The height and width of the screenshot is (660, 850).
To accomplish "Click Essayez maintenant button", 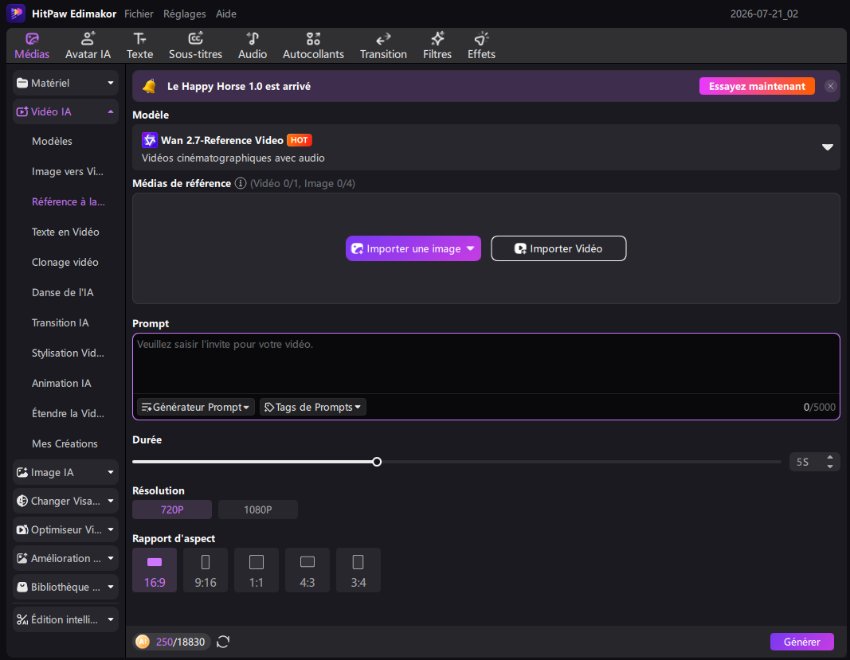I will [x=757, y=86].
